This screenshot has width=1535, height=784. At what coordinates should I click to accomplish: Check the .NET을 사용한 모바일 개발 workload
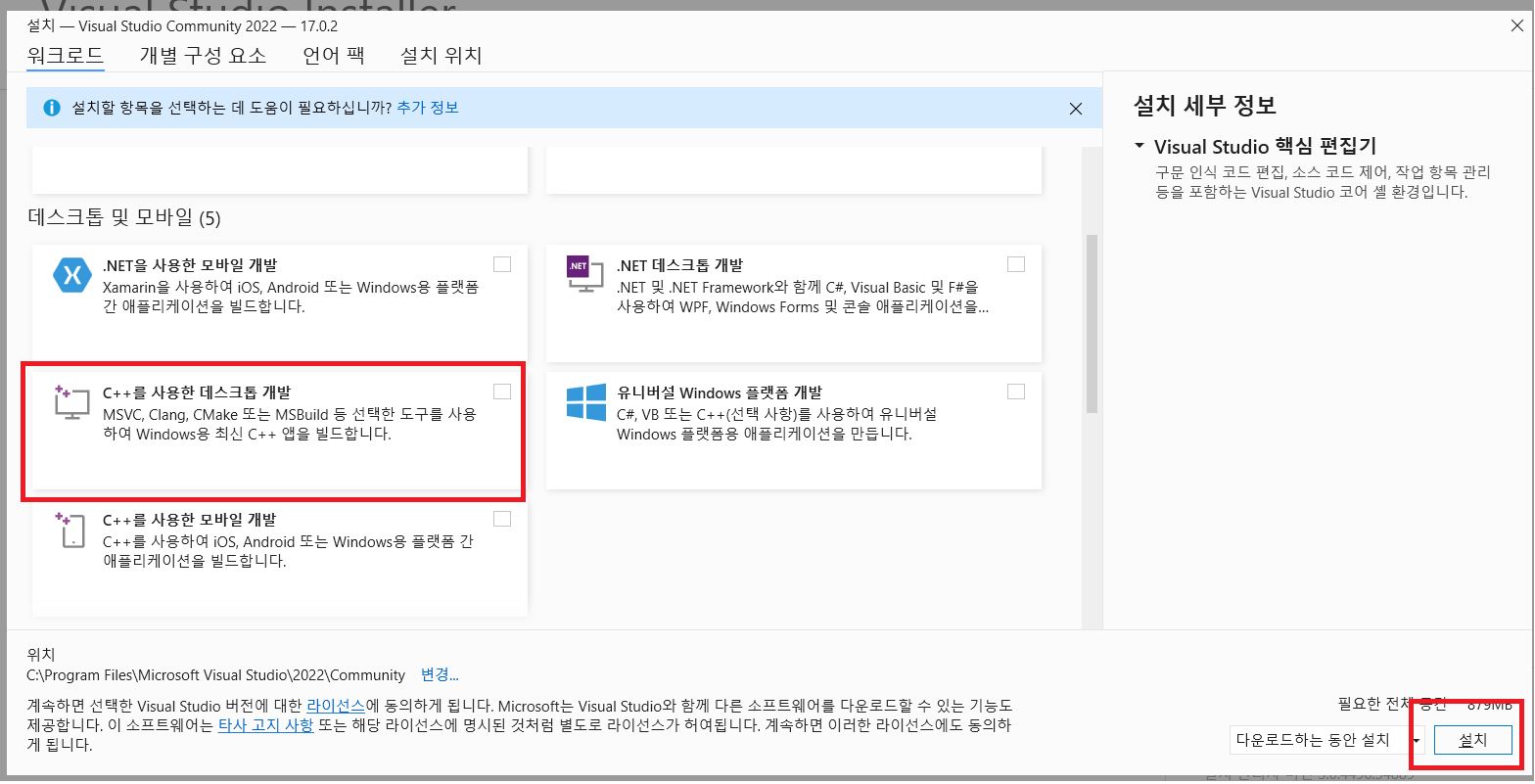502,264
